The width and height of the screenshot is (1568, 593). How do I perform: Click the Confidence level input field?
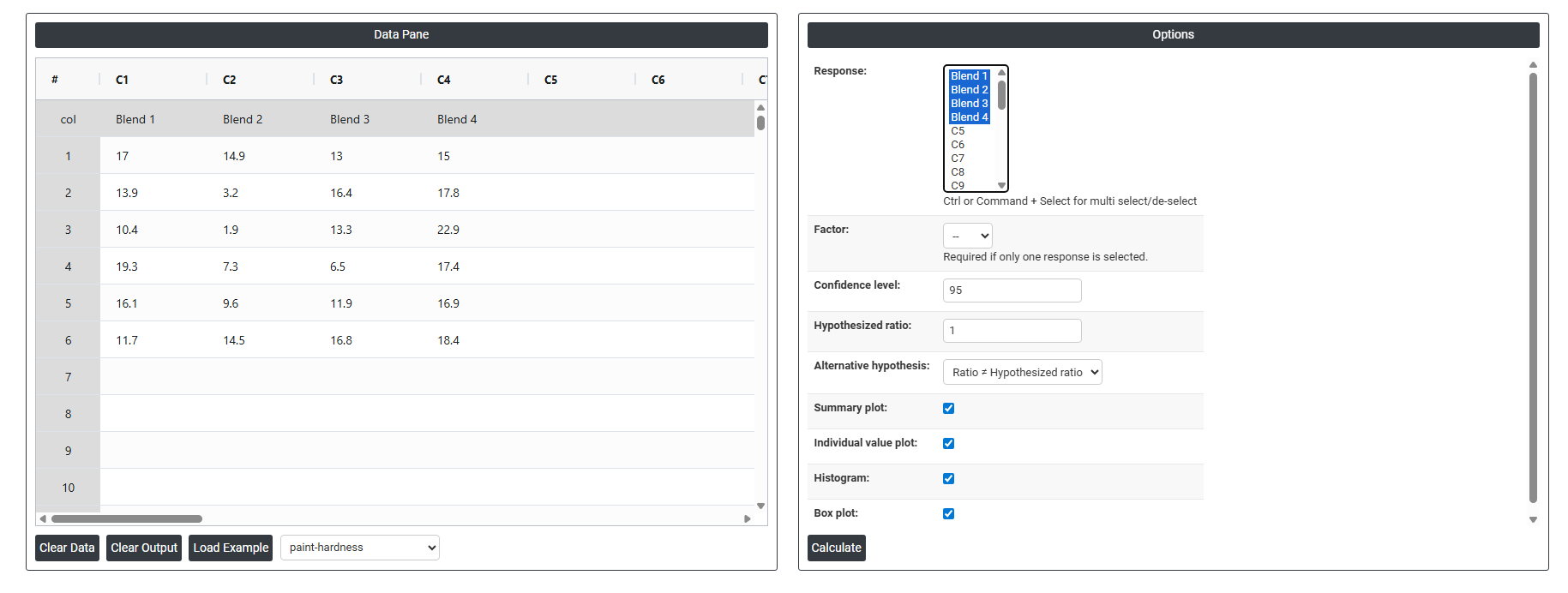click(x=1012, y=291)
